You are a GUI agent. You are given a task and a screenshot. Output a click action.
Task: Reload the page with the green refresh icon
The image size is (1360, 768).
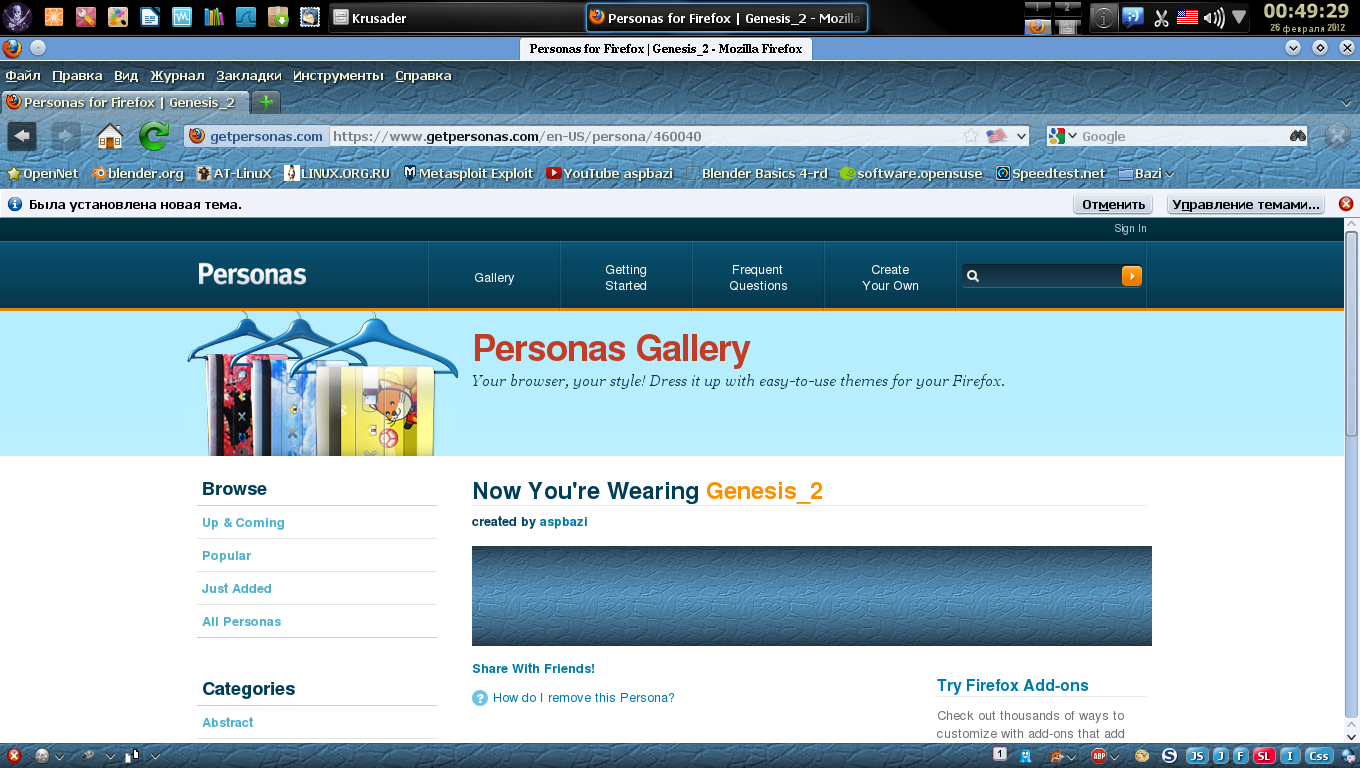coord(154,136)
